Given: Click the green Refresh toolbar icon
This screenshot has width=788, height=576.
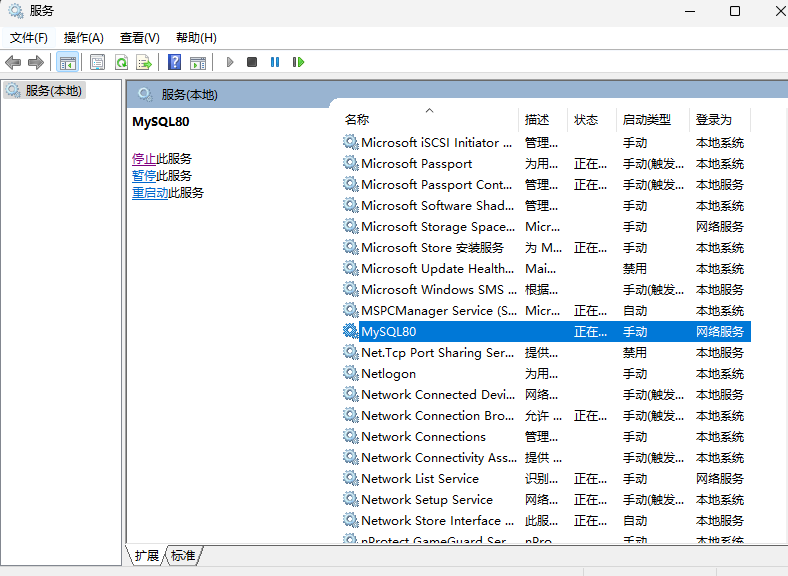Looking at the screenshot, I should pyautogui.click(x=121, y=62).
